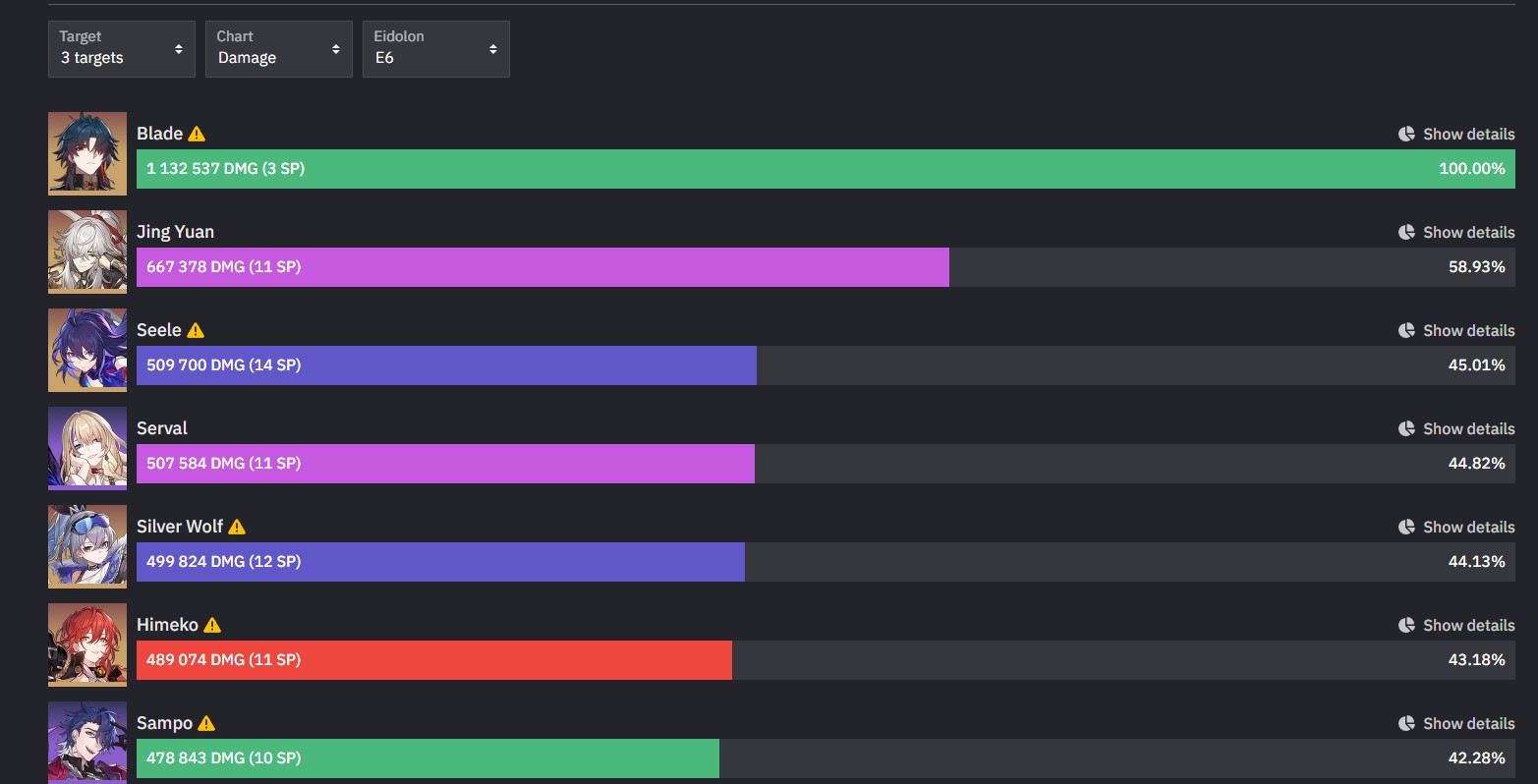Screen dimensions: 1538x784
Task: Click the warning icon next to Silver Wolf
Action: click(x=237, y=528)
